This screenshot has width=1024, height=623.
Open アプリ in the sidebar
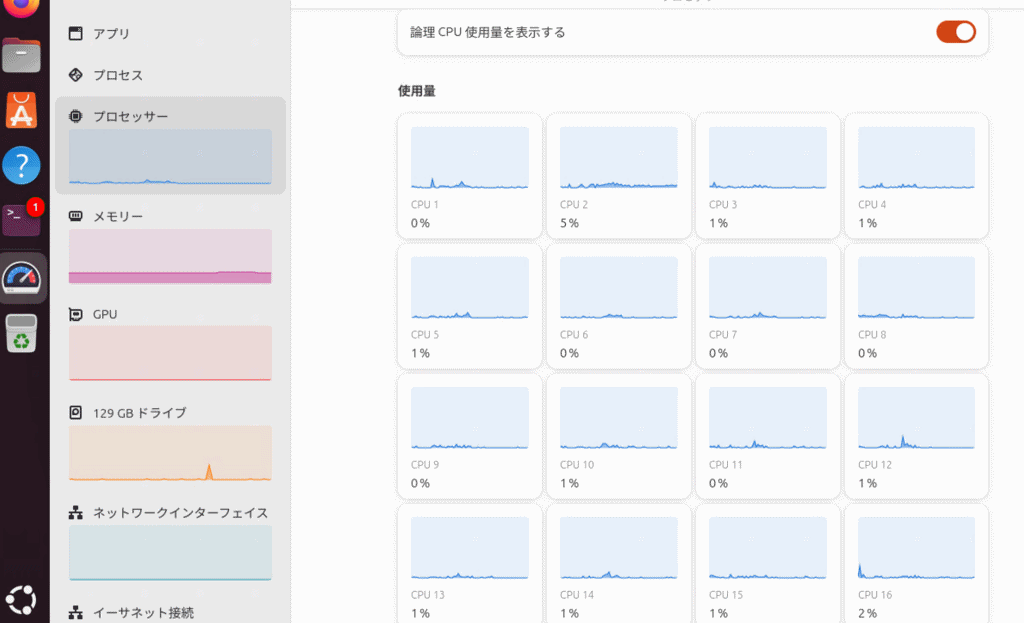tap(111, 33)
